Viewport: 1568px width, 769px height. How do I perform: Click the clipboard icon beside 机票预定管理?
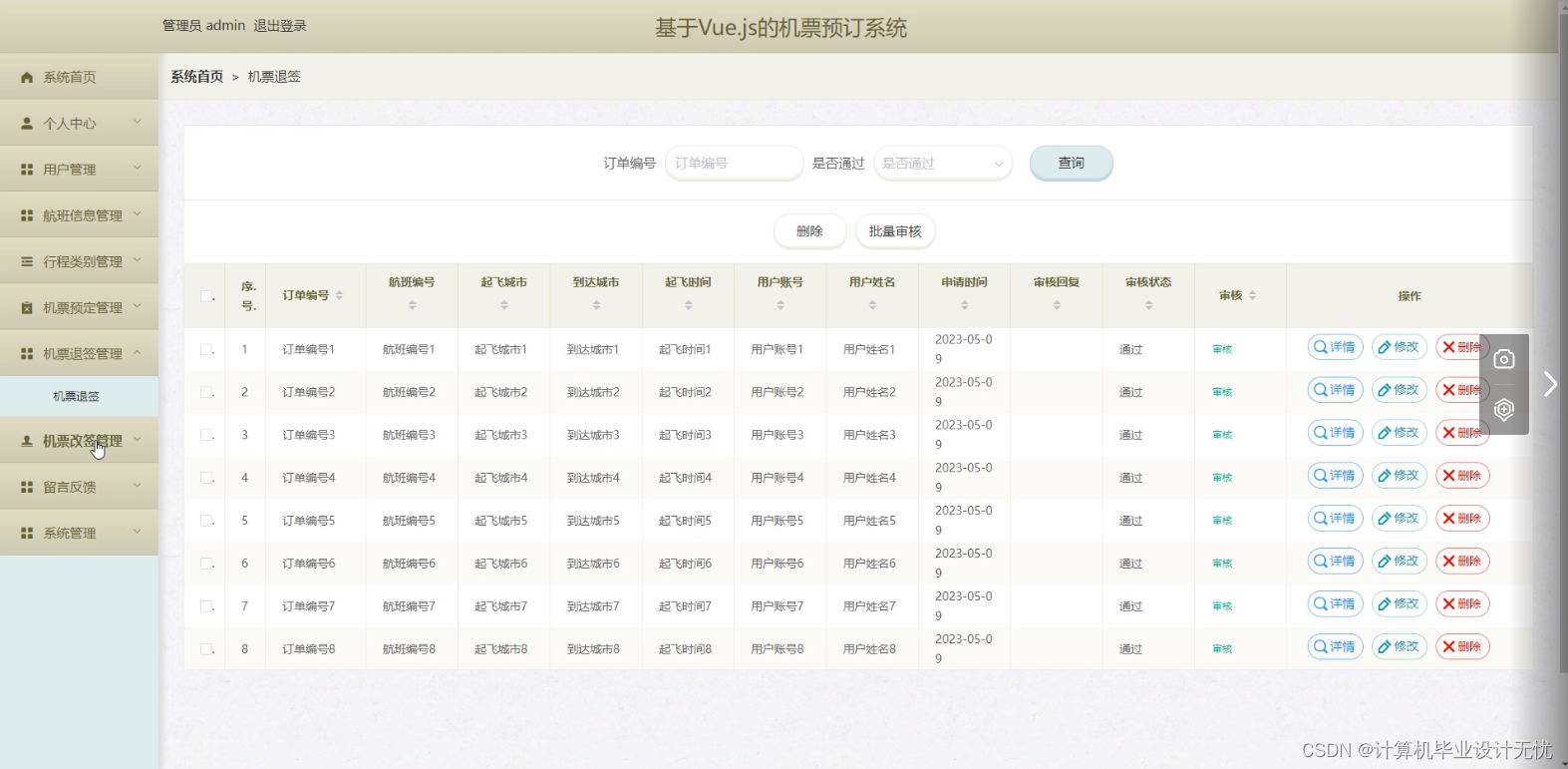pos(27,307)
